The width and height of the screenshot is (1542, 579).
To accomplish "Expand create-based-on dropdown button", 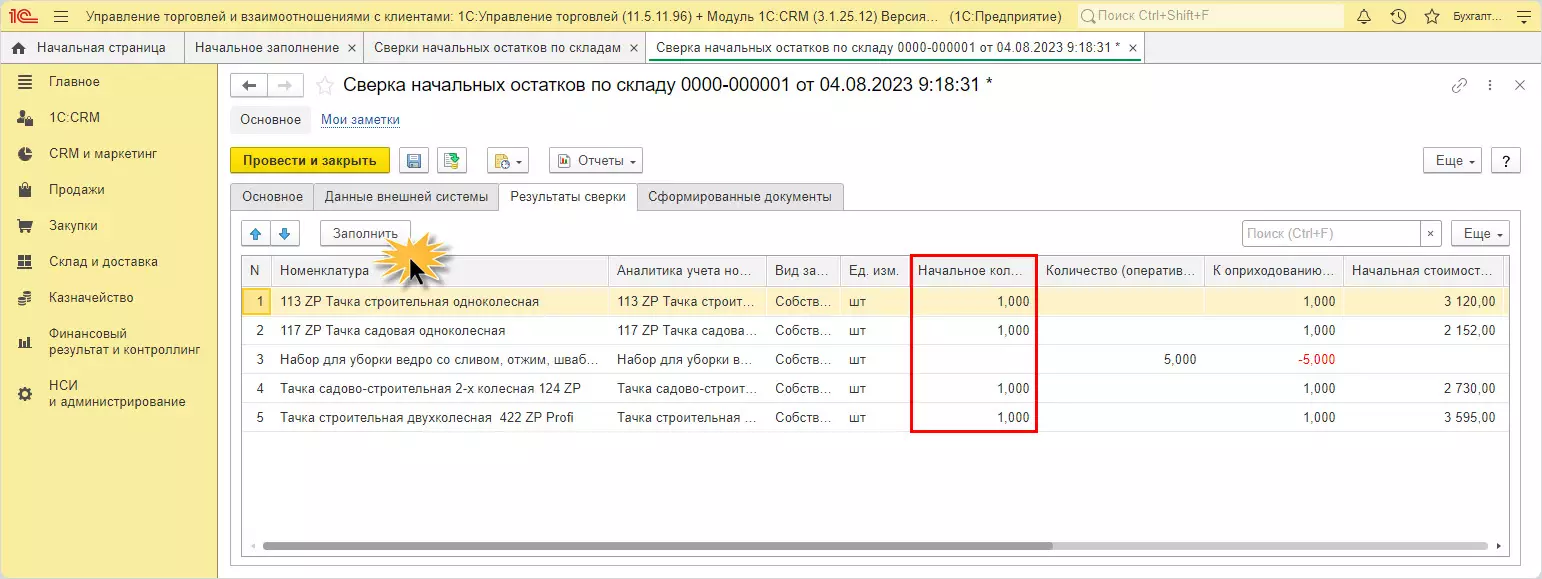I will pyautogui.click(x=506, y=160).
